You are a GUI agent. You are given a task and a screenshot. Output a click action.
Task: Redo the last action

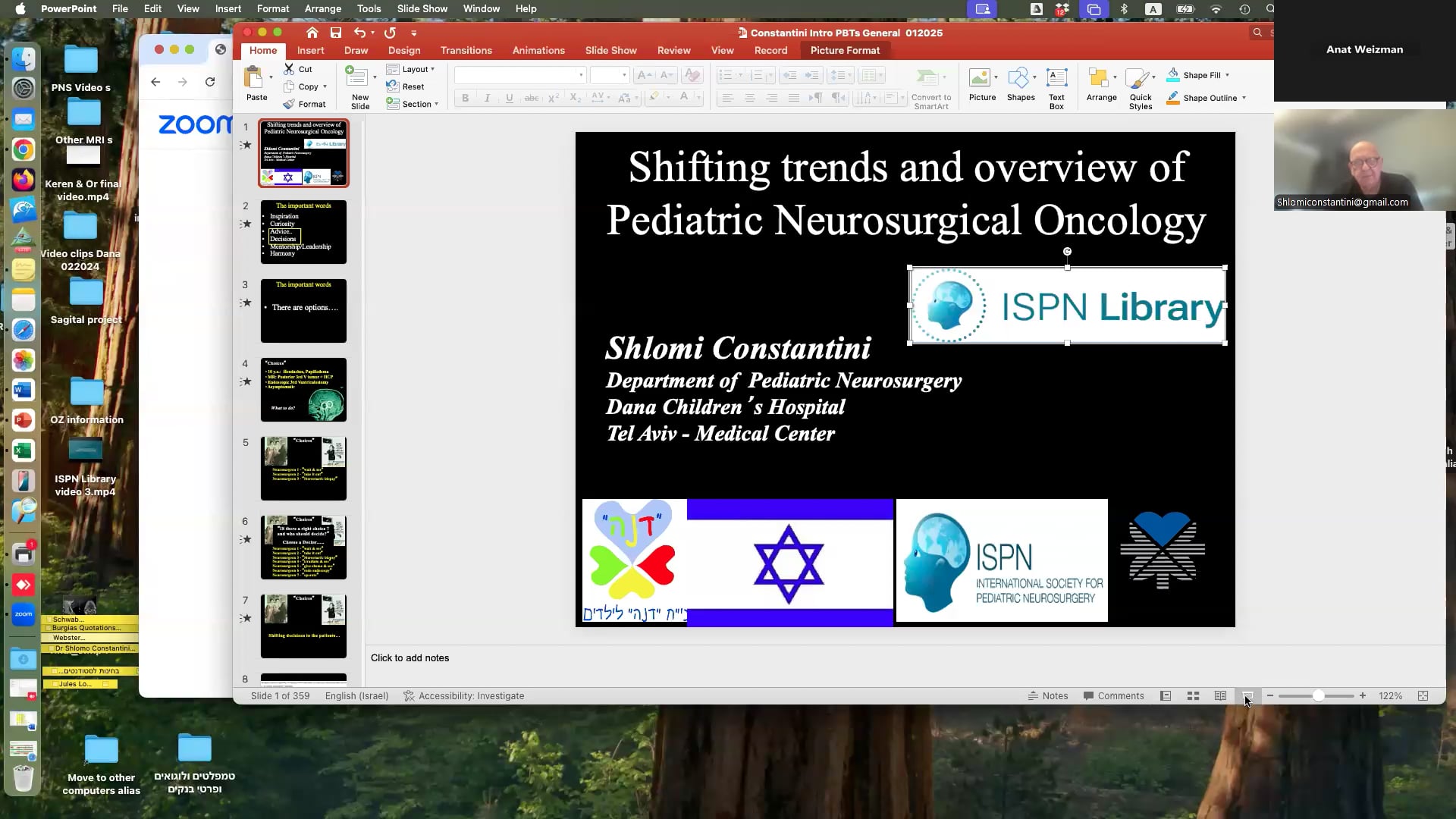coord(390,33)
